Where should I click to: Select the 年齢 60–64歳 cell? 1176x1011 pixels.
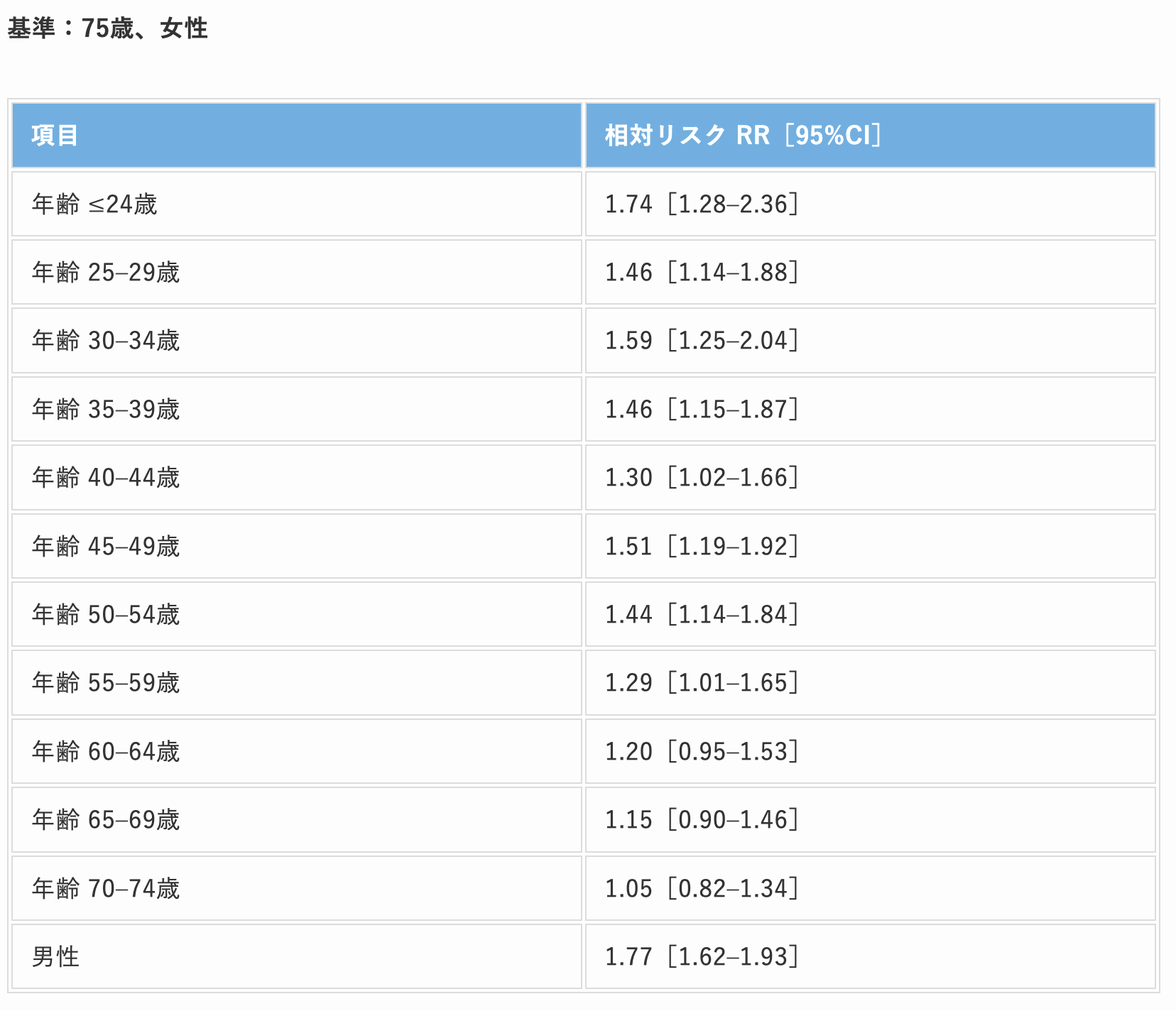pyautogui.click(x=106, y=752)
